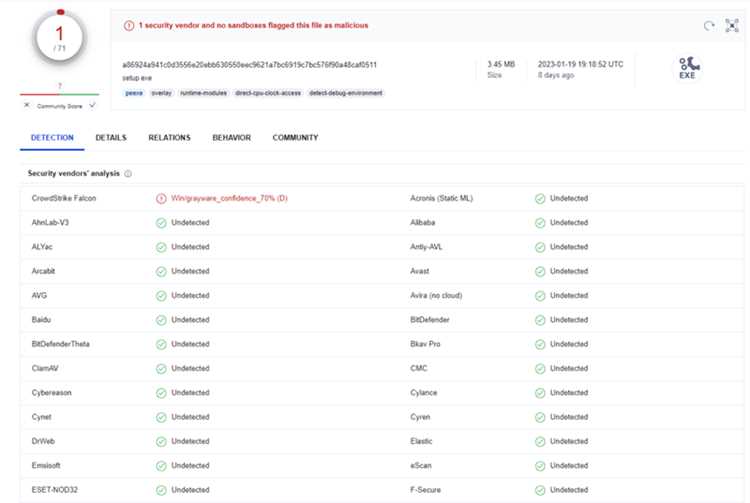Click the green check icon for ALYac
750x503 pixels.
coord(161,247)
